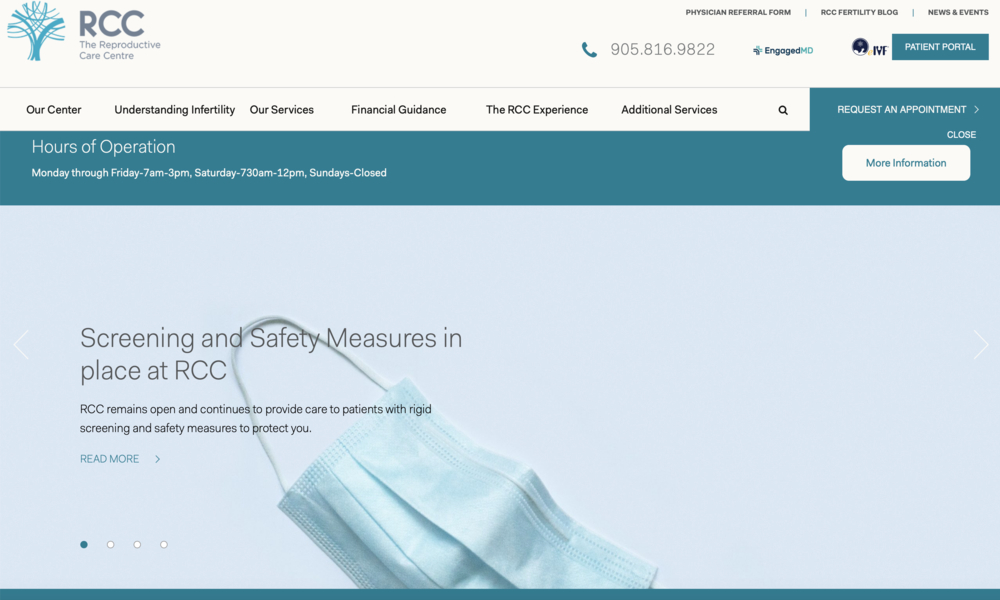The width and height of the screenshot is (1000, 600).
Task: Click the RCC tree logo
Action: coord(36,31)
